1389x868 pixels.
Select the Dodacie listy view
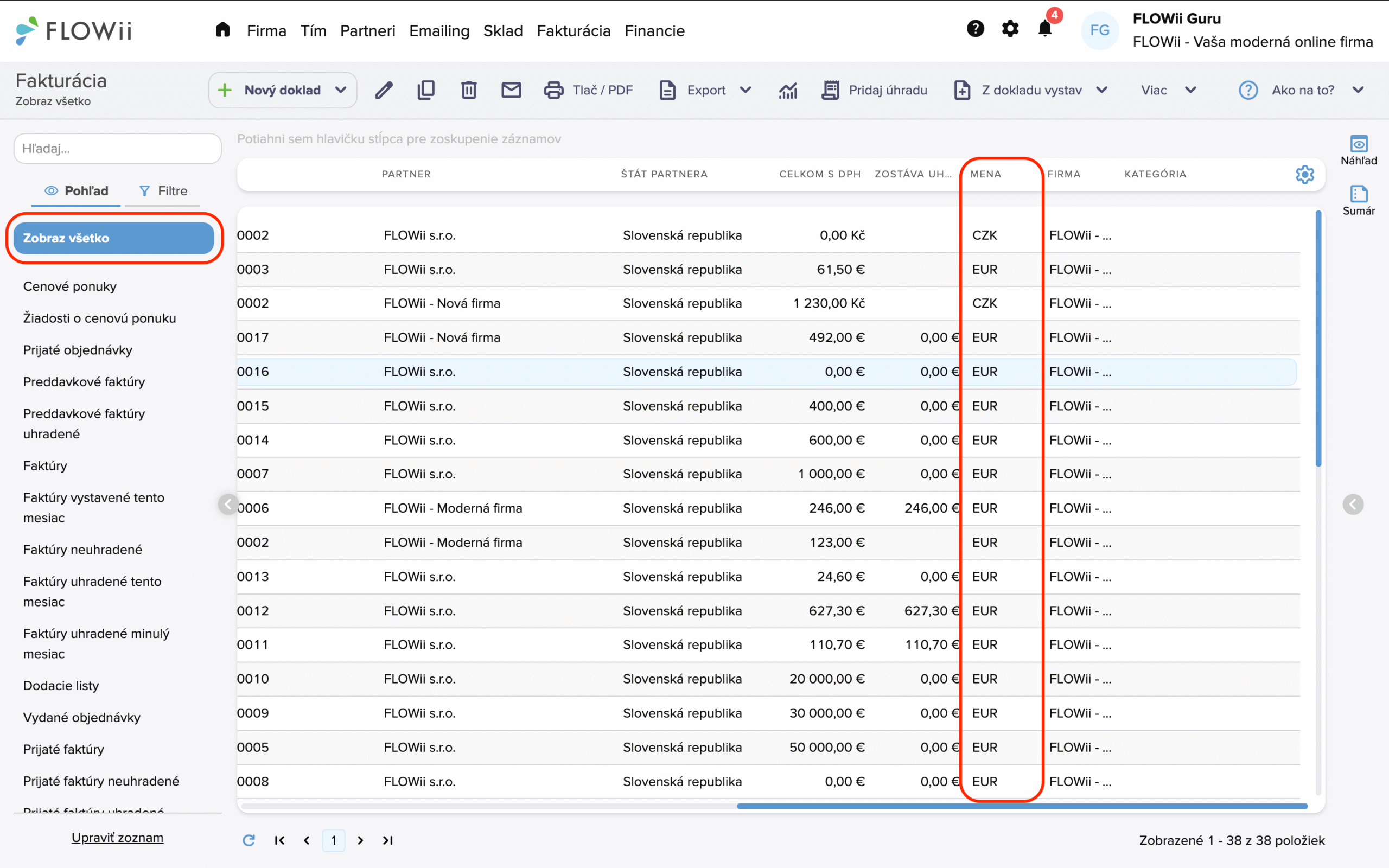[61, 685]
